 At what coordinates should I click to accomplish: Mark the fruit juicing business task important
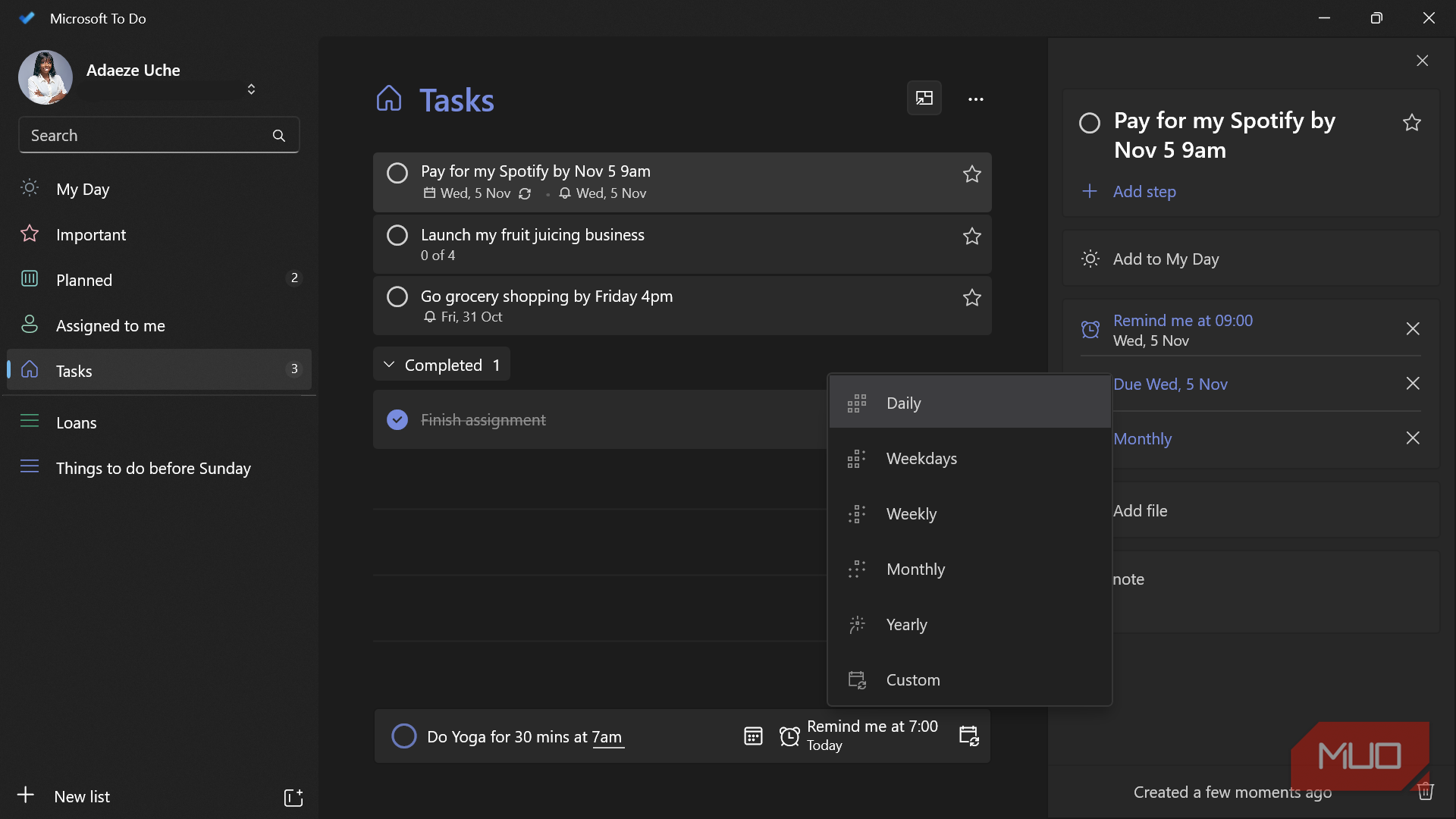pos(971,237)
